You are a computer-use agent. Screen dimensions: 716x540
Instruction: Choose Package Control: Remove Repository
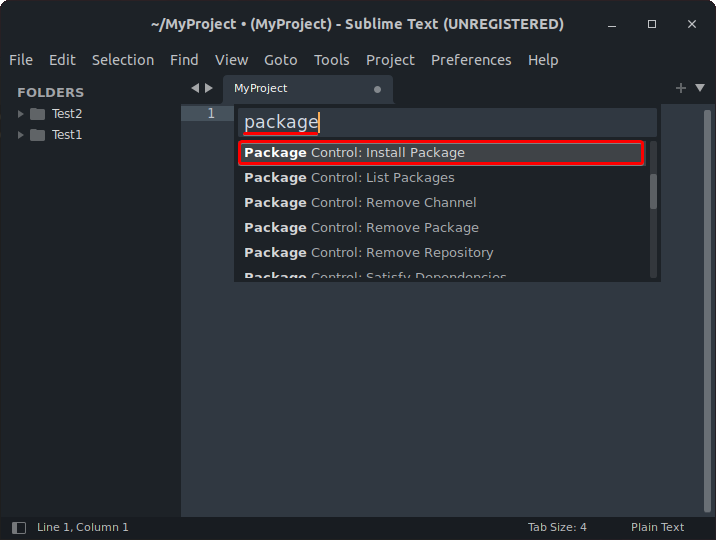click(x=442, y=253)
